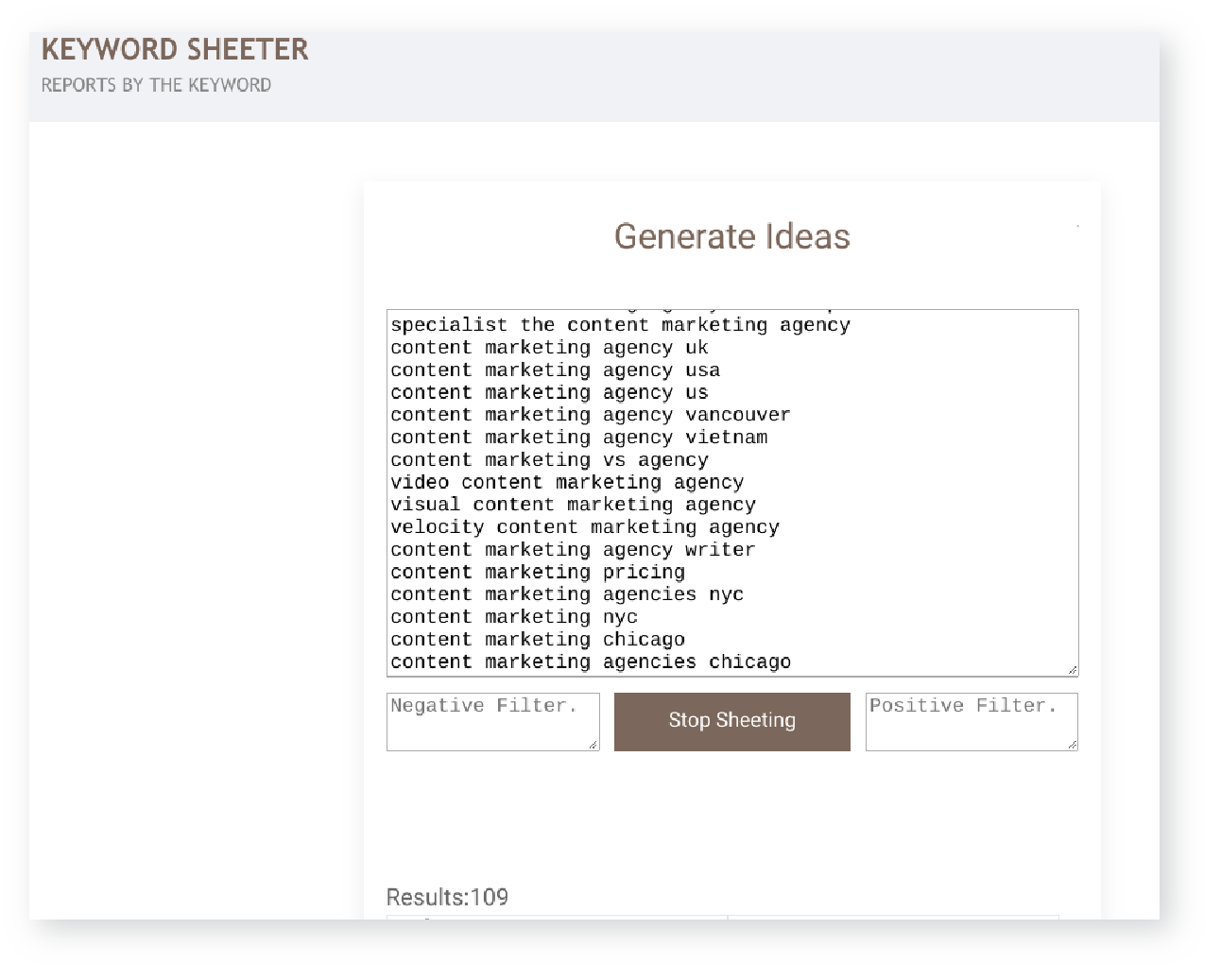Click the Results:109 counter text

point(447,897)
